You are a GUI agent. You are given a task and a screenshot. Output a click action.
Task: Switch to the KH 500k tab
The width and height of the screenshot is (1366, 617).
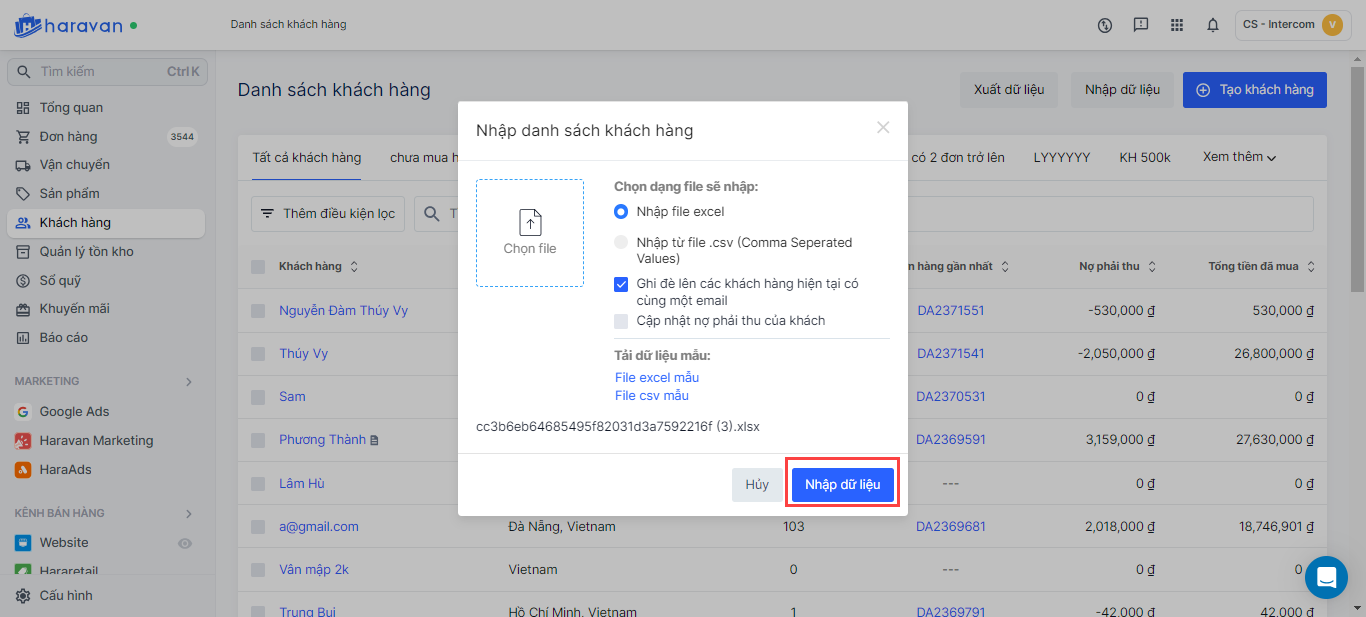[1145, 157]
